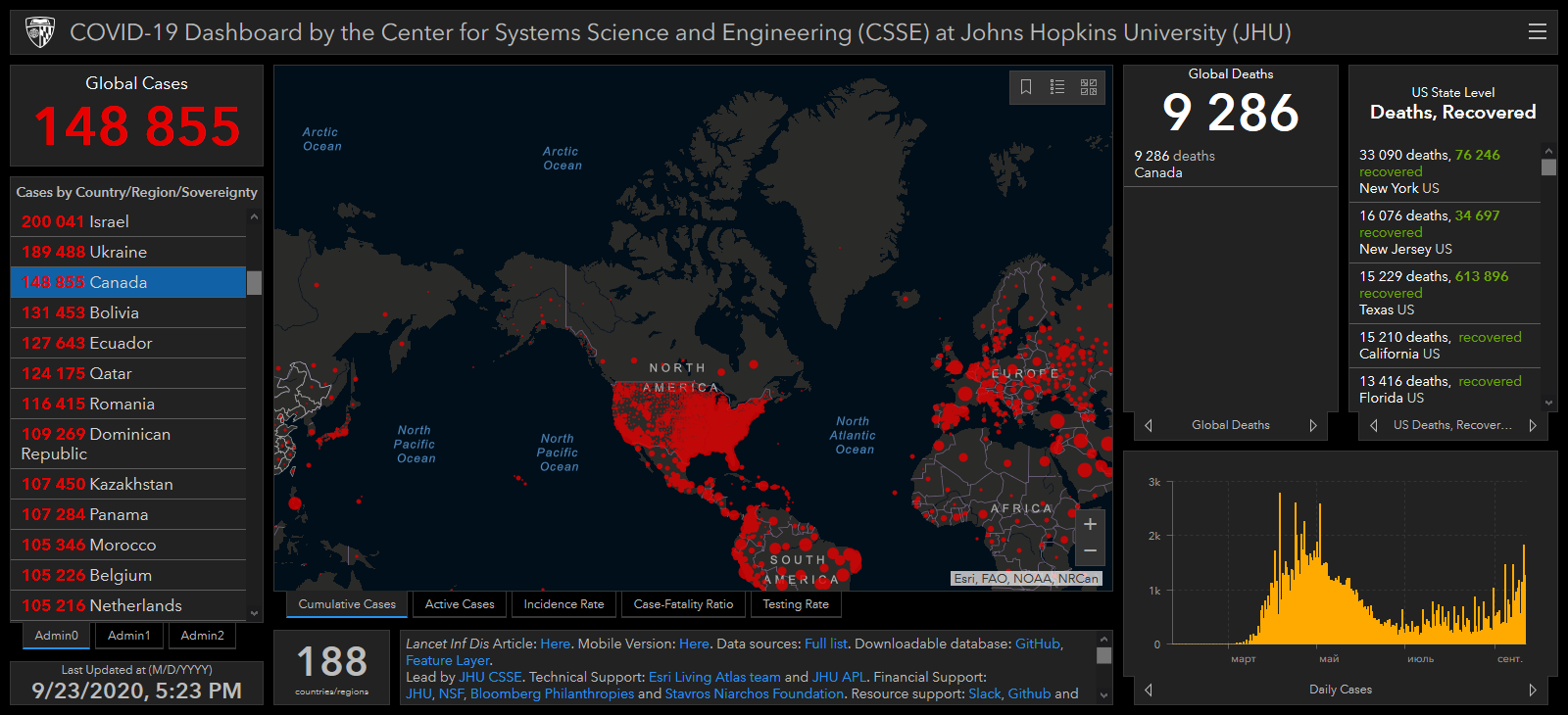
Task: Select Ecuador in country list
Action: point(128,343)
